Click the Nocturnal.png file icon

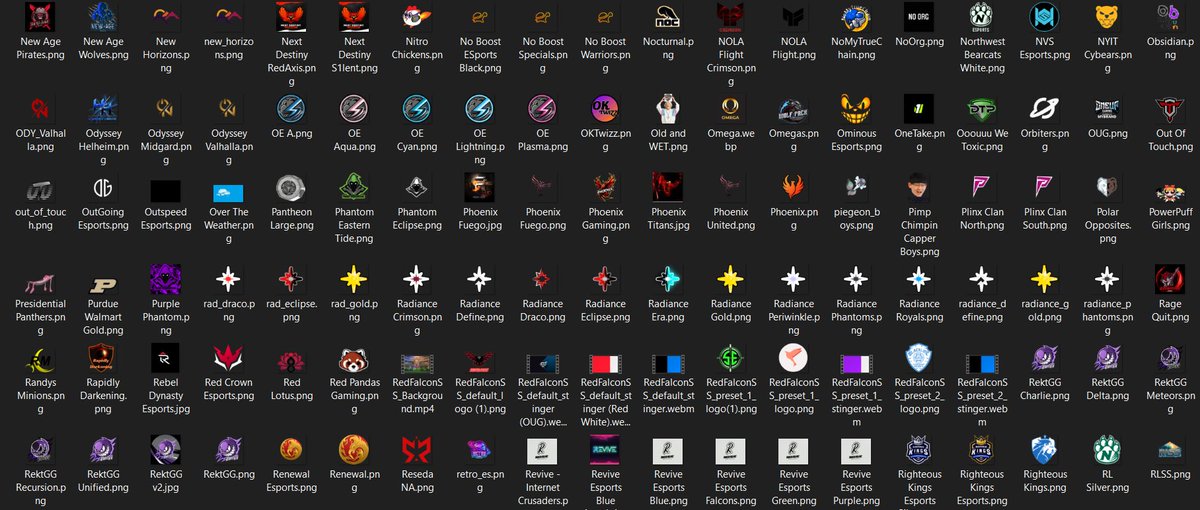(668, 16)
